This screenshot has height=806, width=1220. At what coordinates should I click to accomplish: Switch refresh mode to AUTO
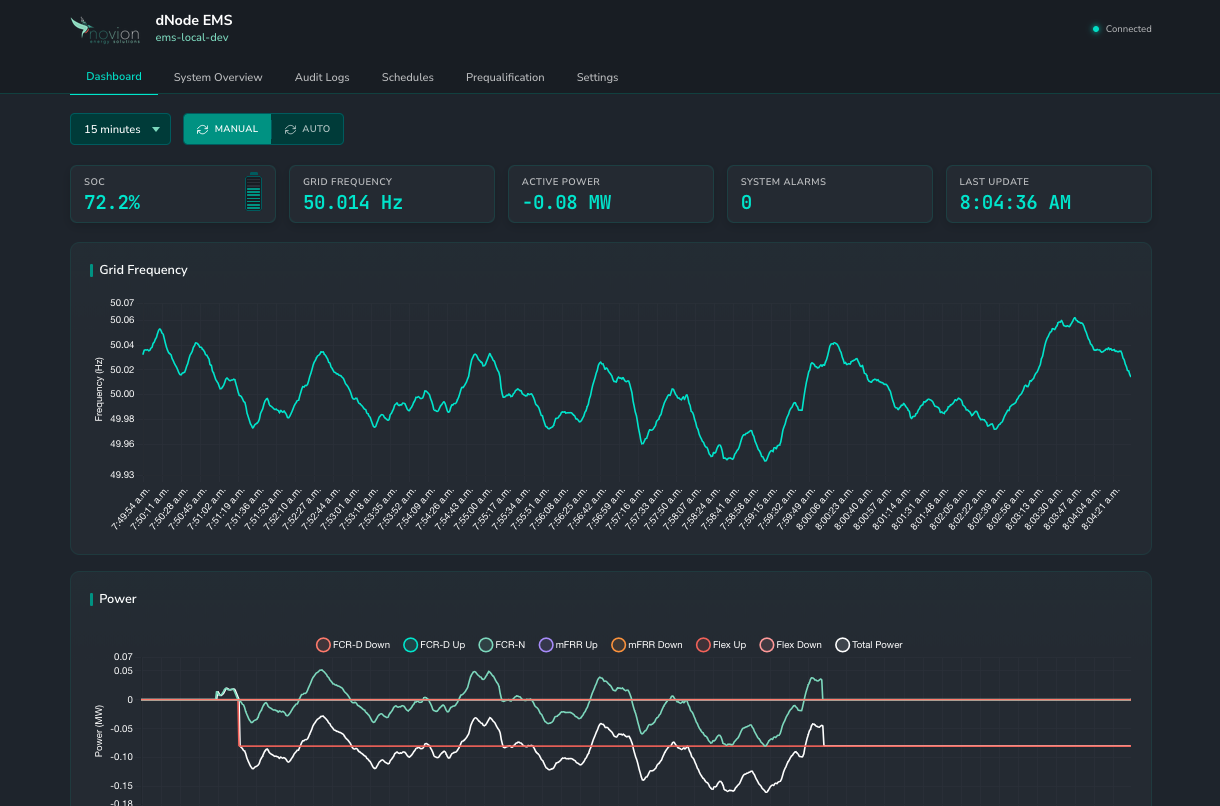(x=307, y=129)
